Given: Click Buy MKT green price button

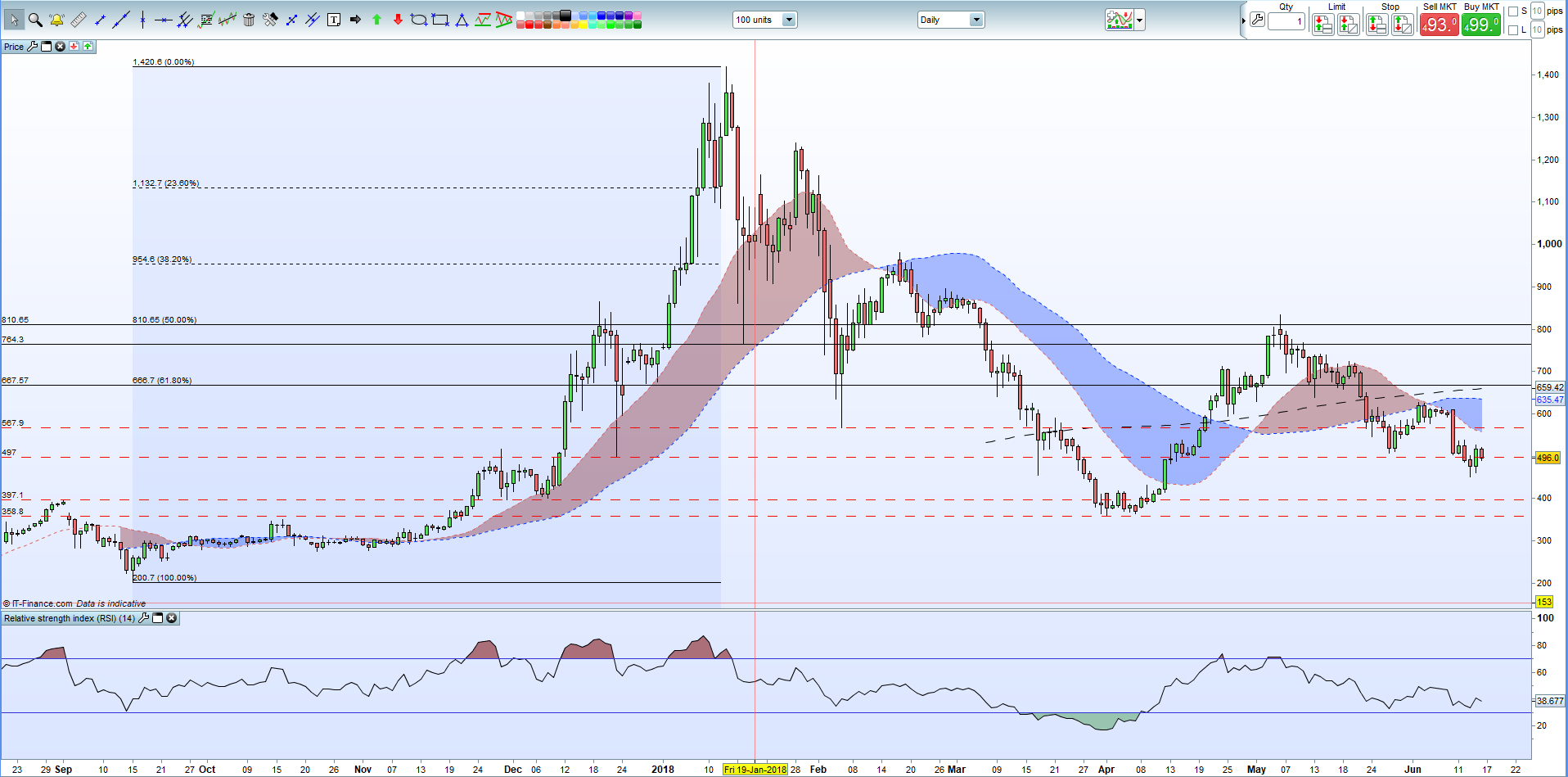Looking at the screenshot, I should (x=1481, y=25).
